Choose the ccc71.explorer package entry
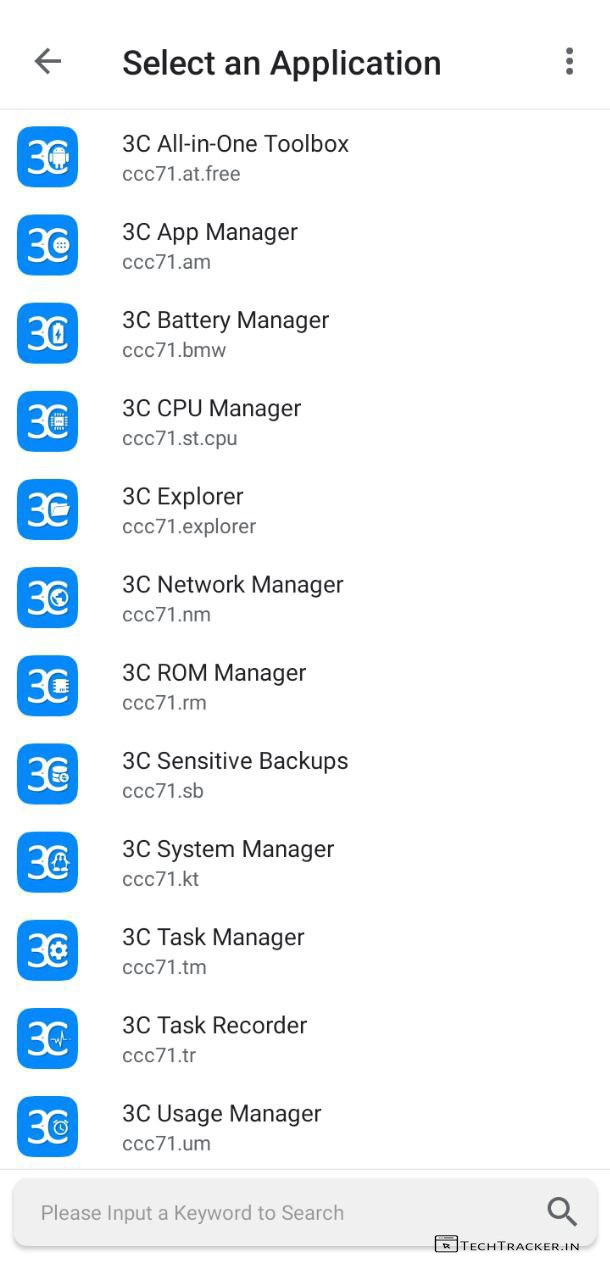Image resolution: width=610 pixels, height=1280 pixels. pos(189,526)
